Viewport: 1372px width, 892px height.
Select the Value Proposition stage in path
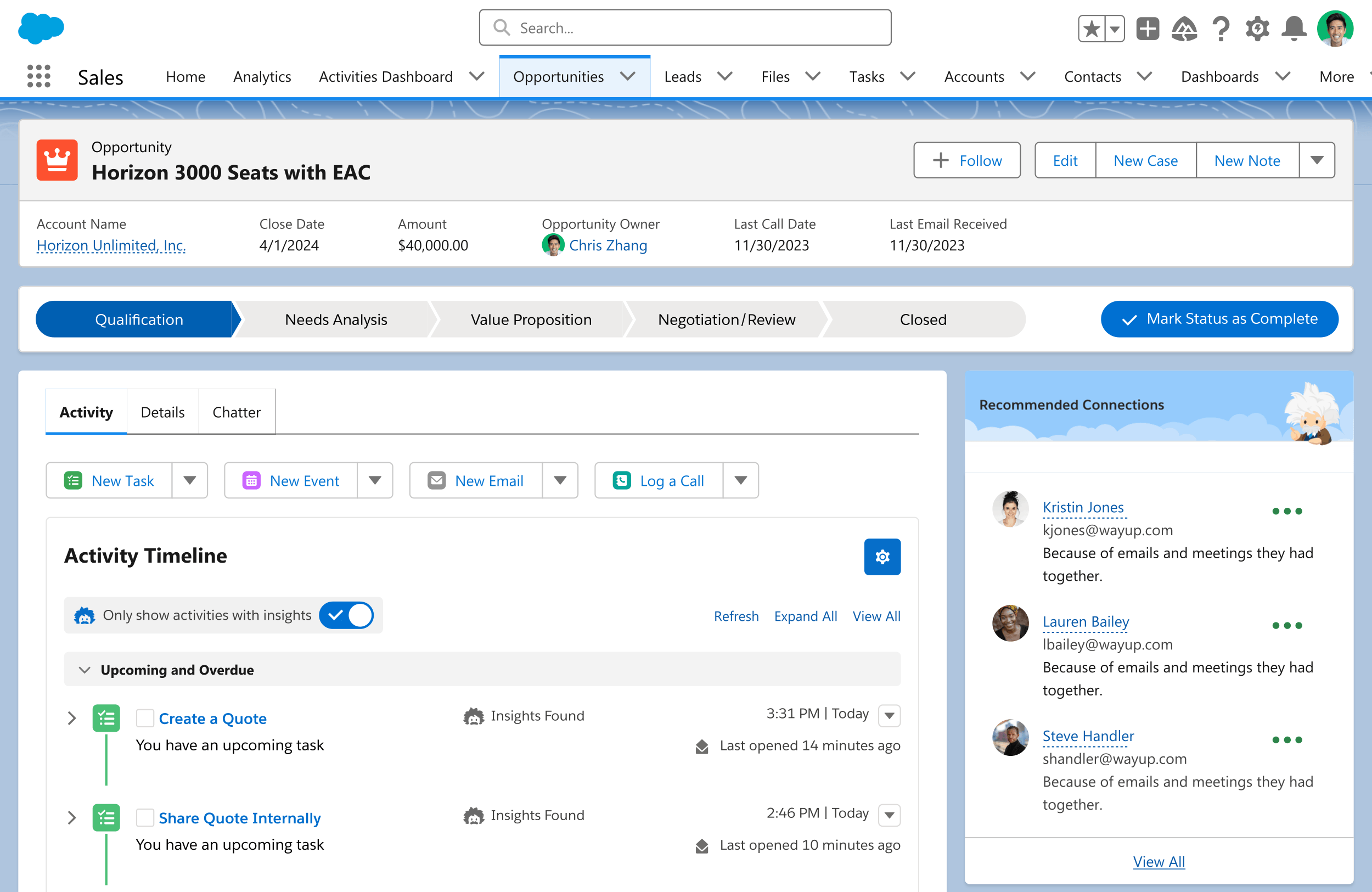tap(531, 319)
